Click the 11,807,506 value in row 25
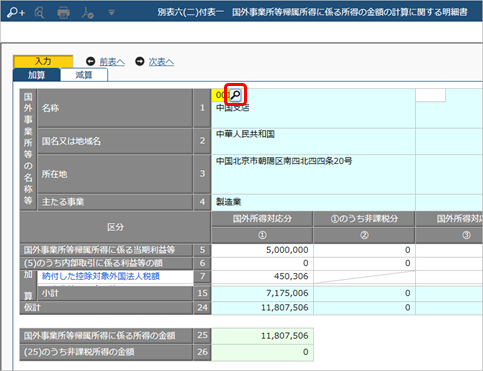This screenshot has width=483, height=371. pyautogui.click(x=262, y=336)
